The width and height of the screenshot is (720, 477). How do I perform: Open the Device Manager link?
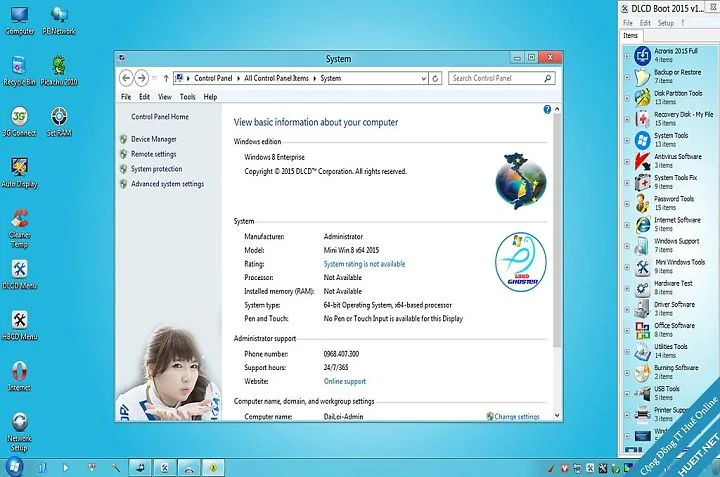point(153,139)
